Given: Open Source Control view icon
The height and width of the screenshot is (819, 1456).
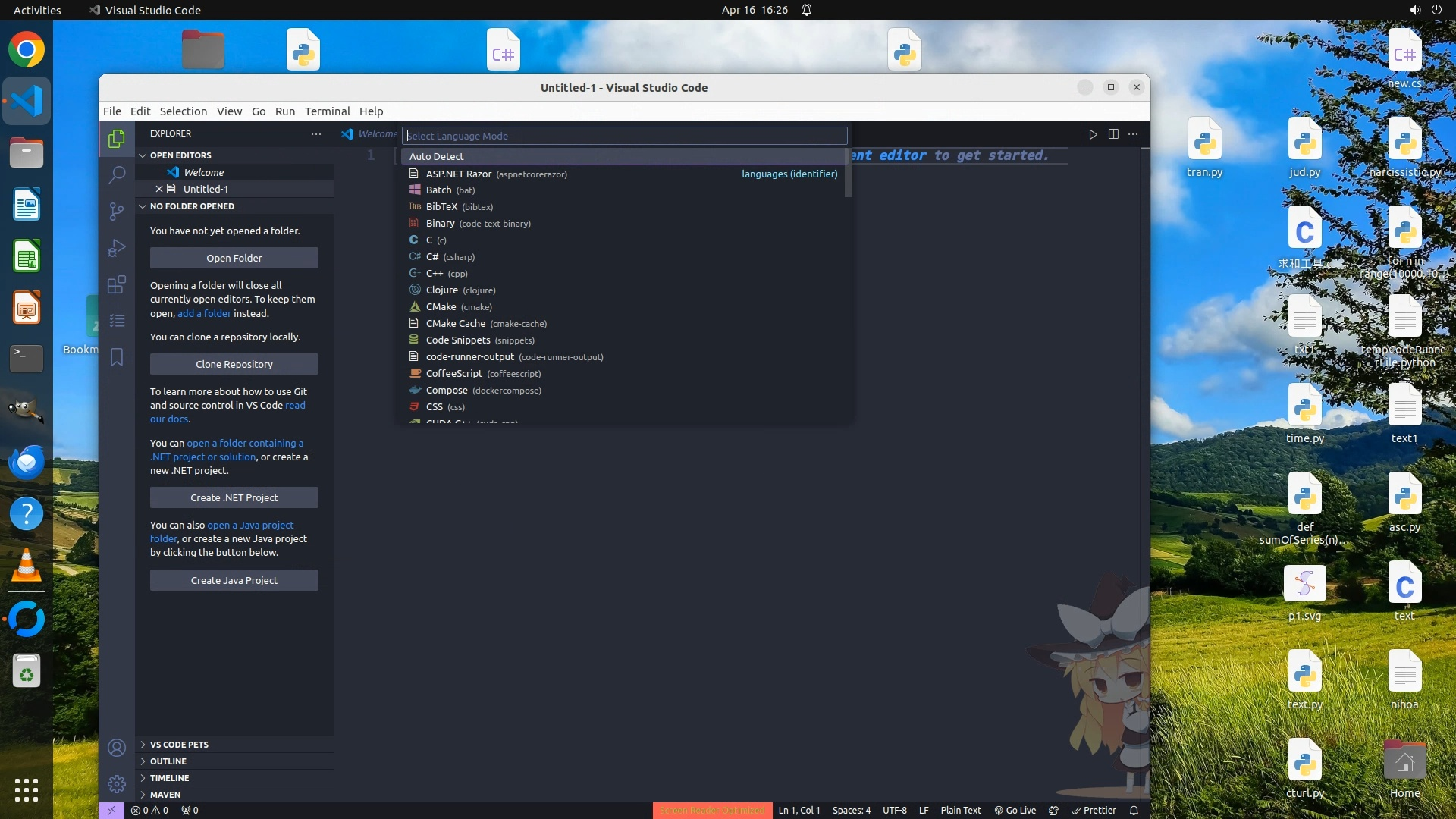Looking at the screenshot, I should 117,212.
